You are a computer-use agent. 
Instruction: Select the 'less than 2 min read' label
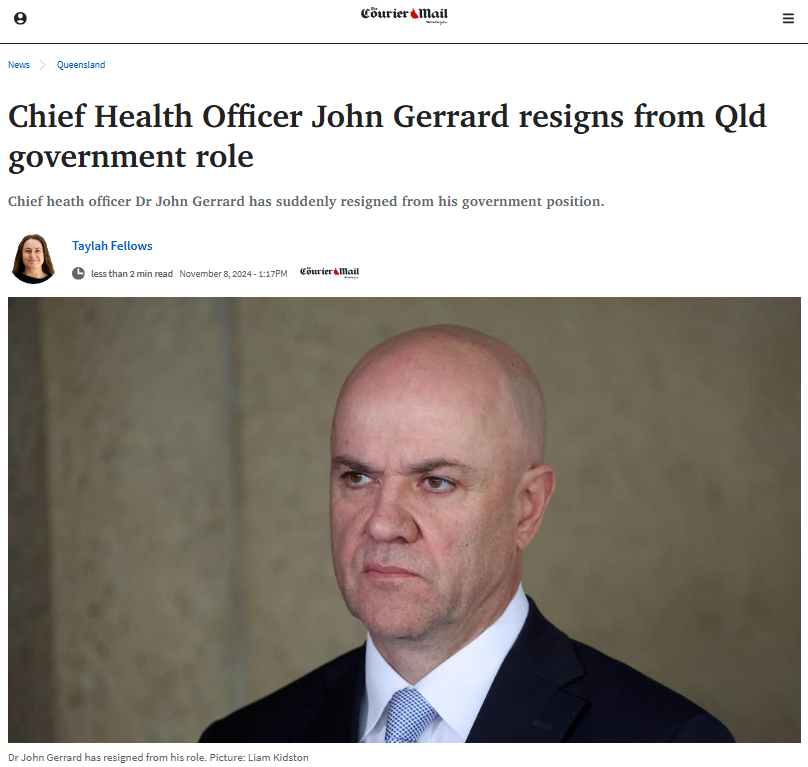click(131, 274)
